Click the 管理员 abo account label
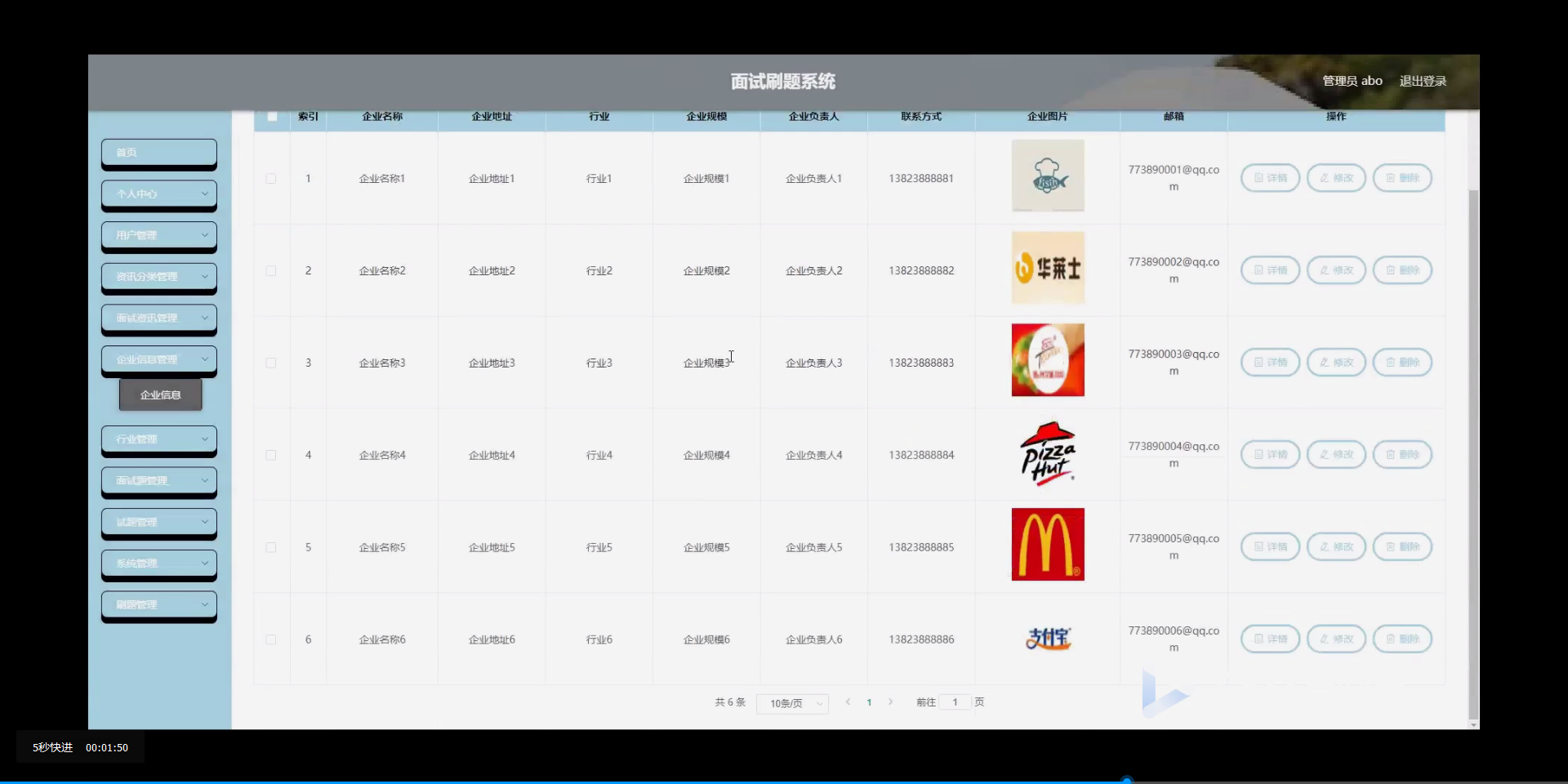The width and height of the screenshot is (1568, 784). [1352, 81]
